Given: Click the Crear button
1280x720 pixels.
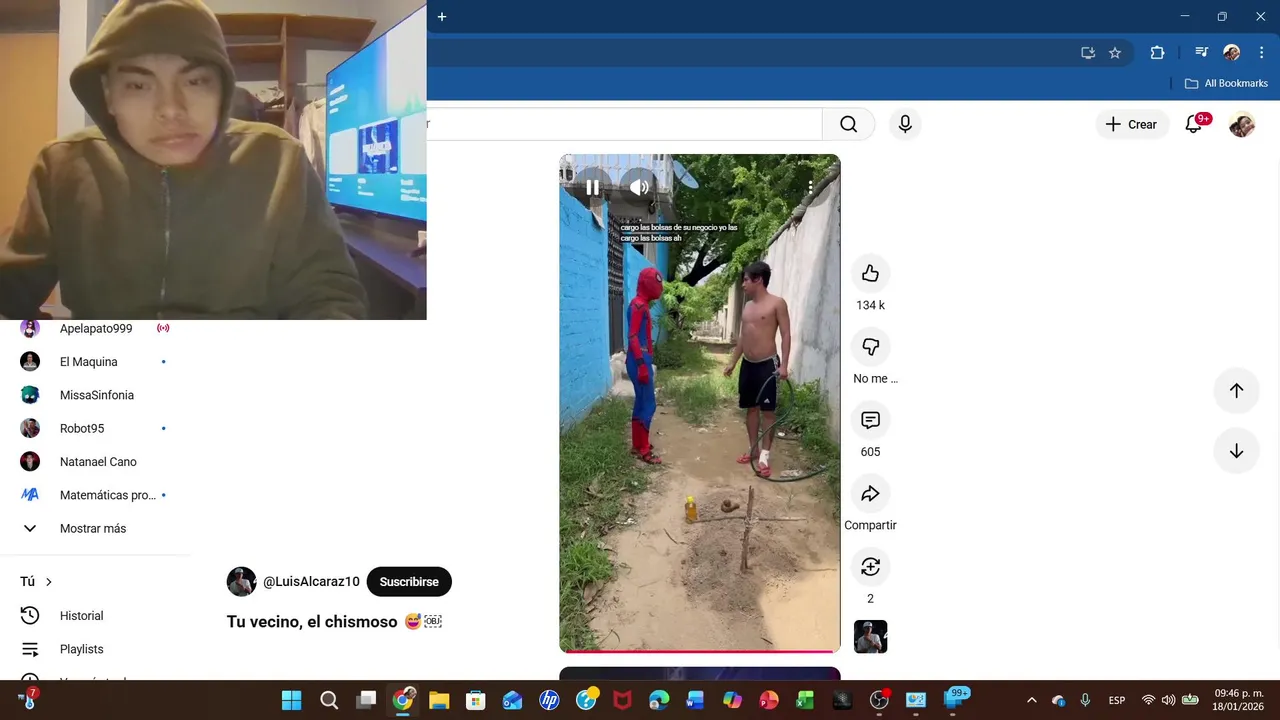Looking at the screenshot, I should (1131, 124).
